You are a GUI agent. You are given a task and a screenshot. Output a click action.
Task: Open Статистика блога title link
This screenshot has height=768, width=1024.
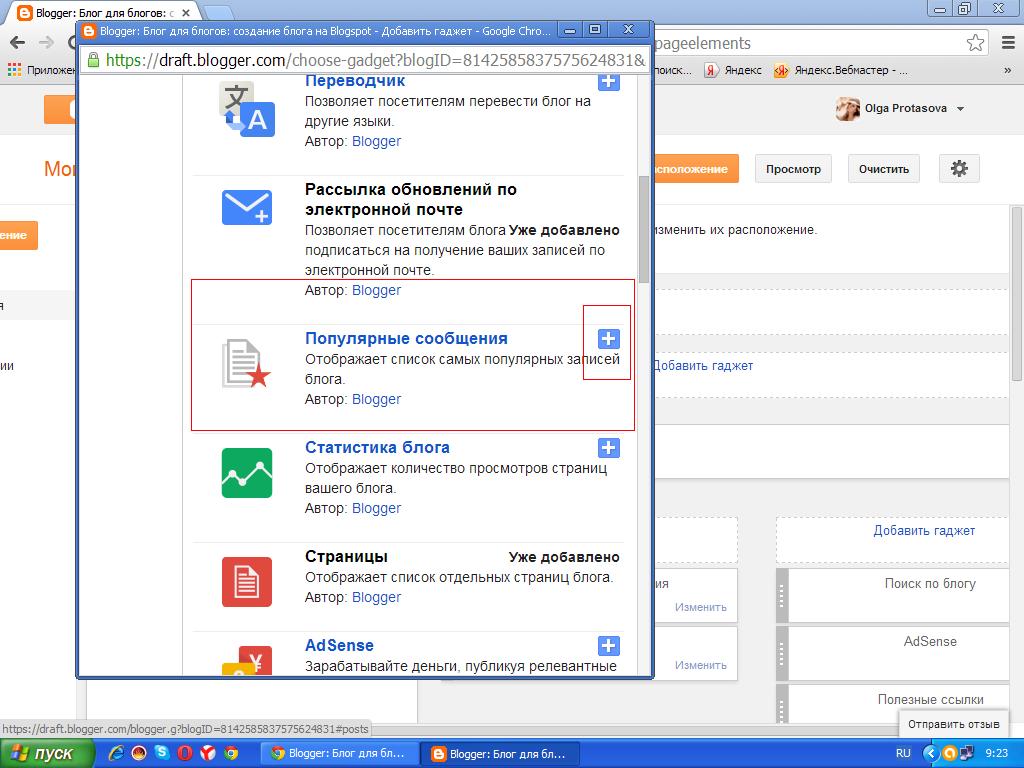[x=377, y=447]
